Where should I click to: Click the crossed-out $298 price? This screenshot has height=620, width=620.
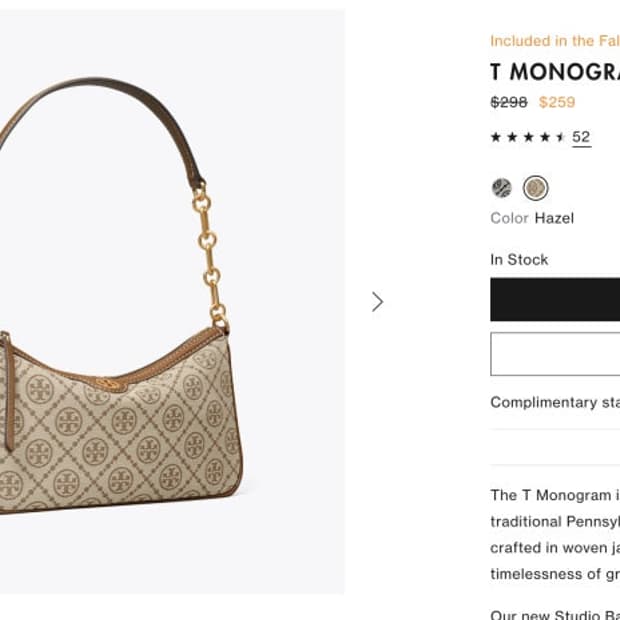(x=509, y=102)
